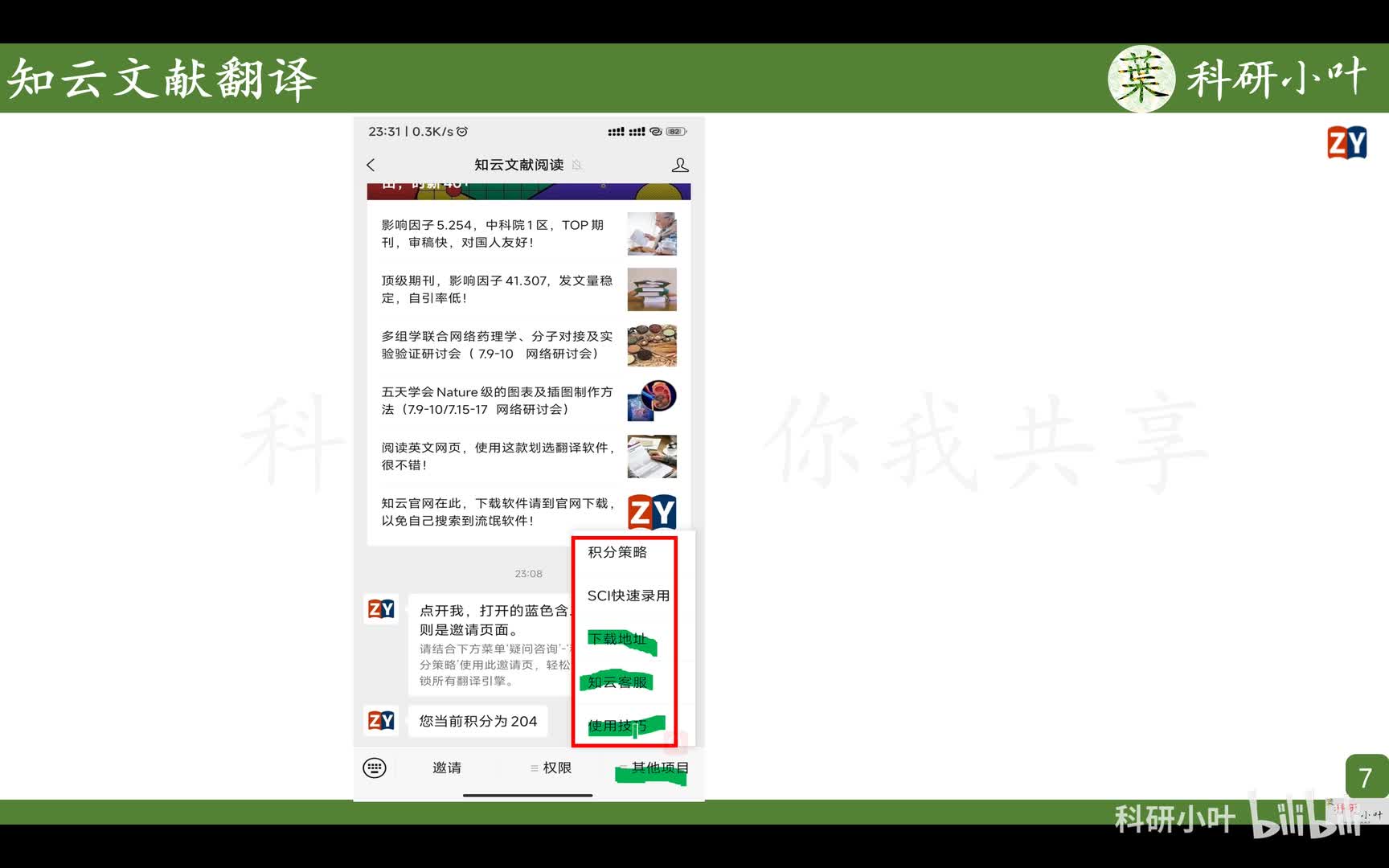
Task: Switch to keyboard input icon
Action: (375, 768)
